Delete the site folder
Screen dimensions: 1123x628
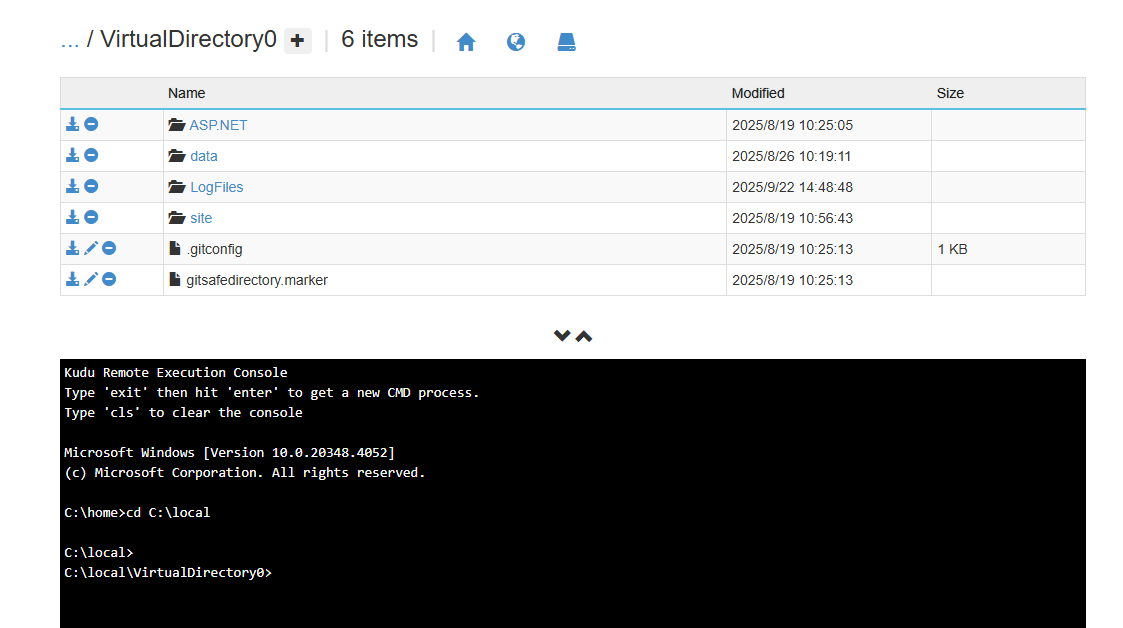(91, 217)
